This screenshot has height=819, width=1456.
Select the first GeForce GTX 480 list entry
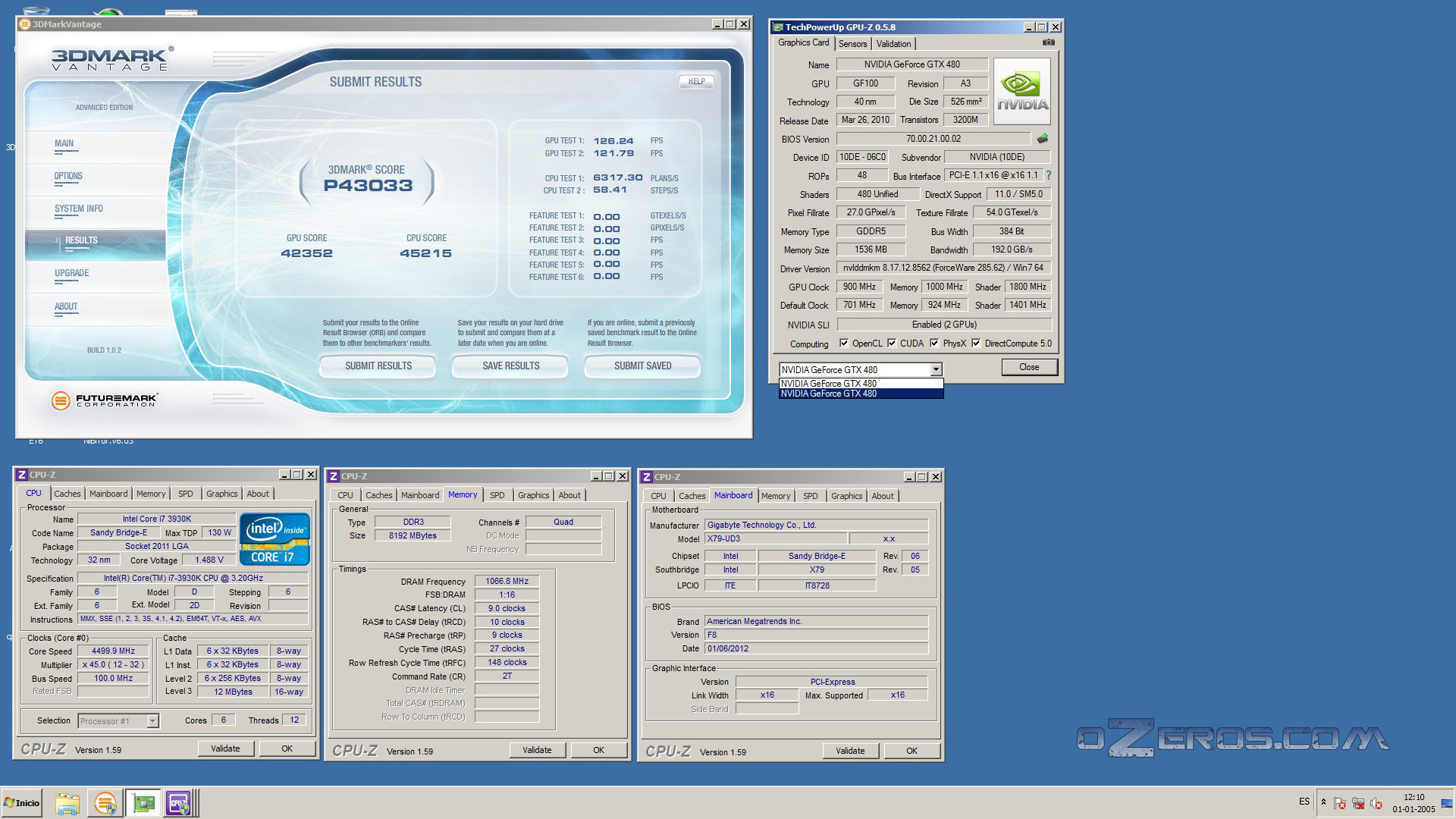861,384
